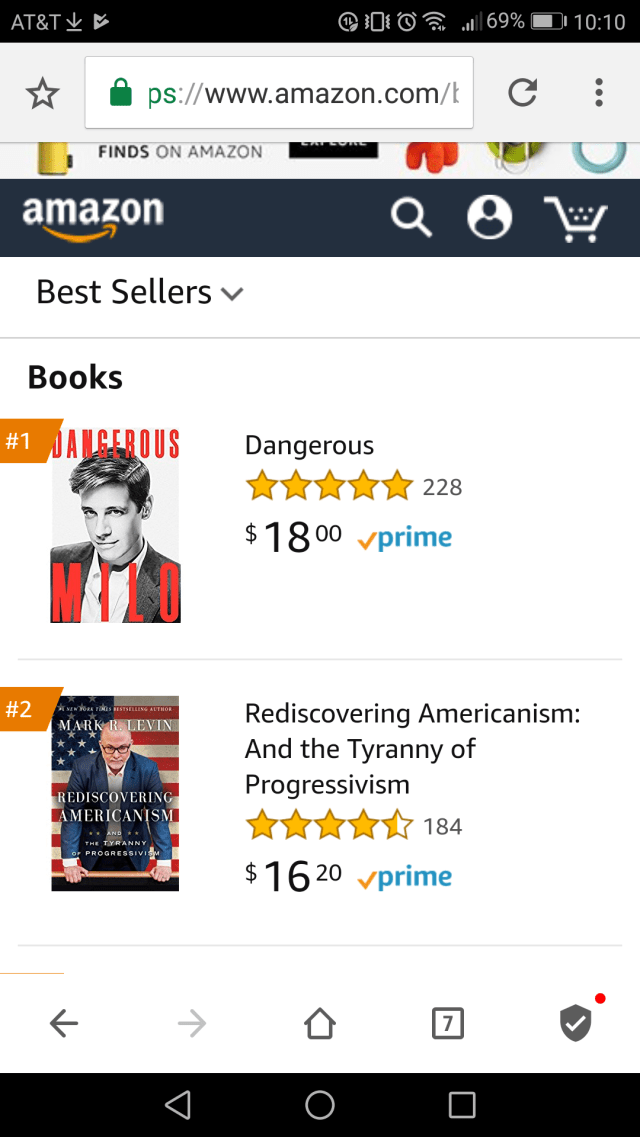Tap the Amazon search magnifier icon
This screenshot has width=640, height=1137.
411,217
